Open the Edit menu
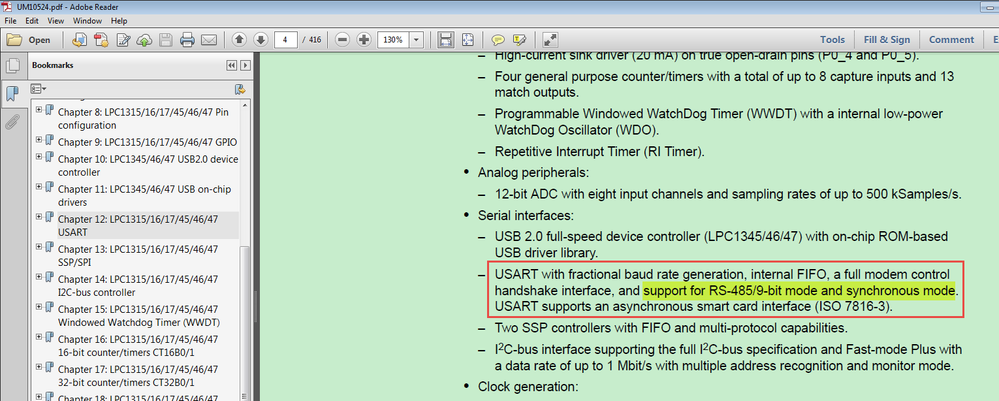The width and height of the screenshot is (999, 401). [32, 20]
